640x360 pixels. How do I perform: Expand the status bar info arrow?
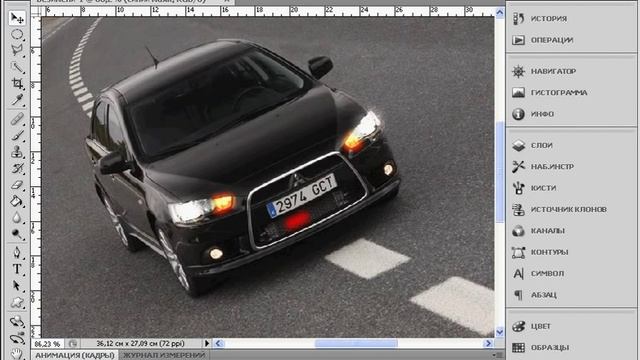(207, 344)
